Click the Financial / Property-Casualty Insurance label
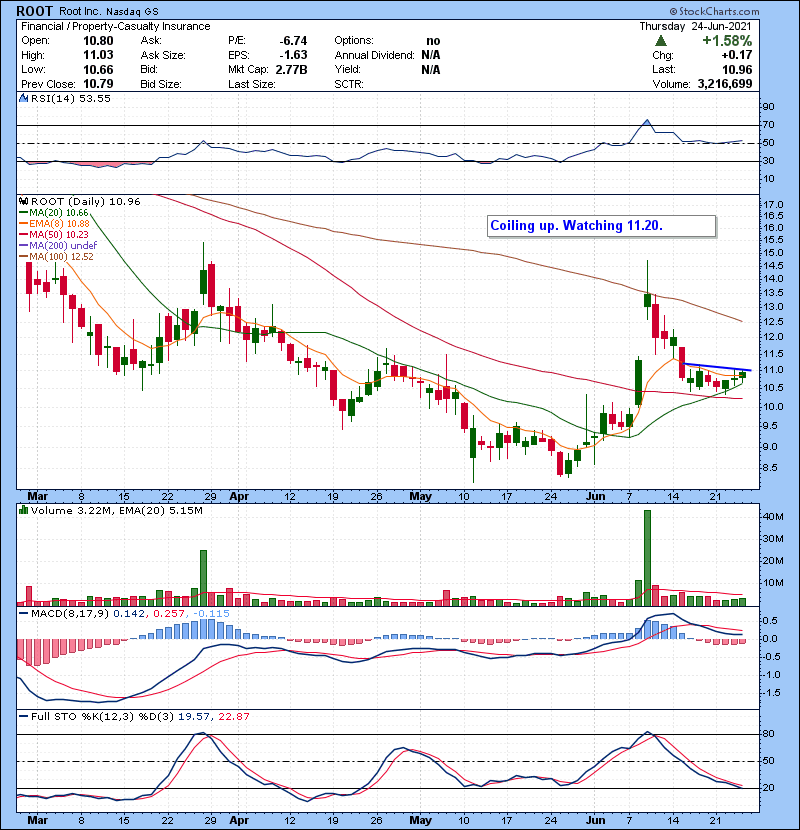Screen dimensions: 800x830 pos(115,26)
